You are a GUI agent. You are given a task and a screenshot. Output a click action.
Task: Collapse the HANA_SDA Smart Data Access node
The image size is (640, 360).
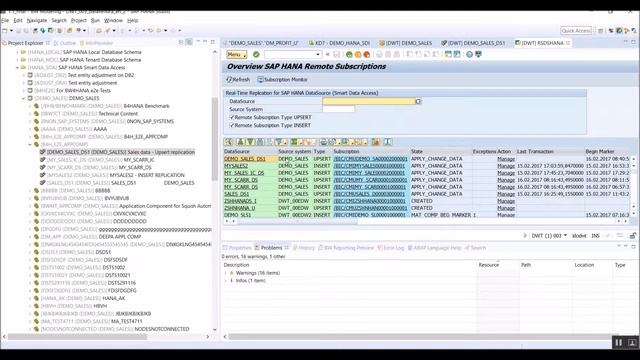coord(18,67)
